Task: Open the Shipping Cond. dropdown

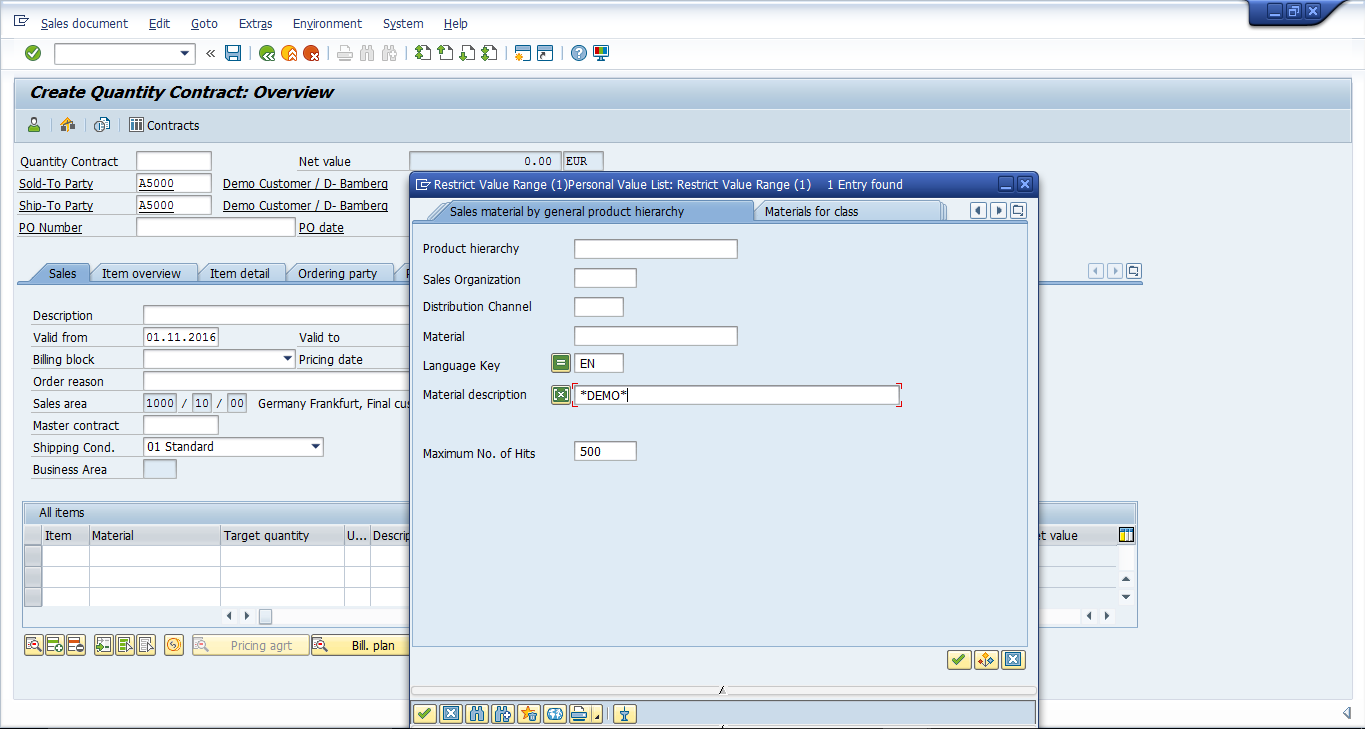Action: pyautogui.click(x=316, y=447)
